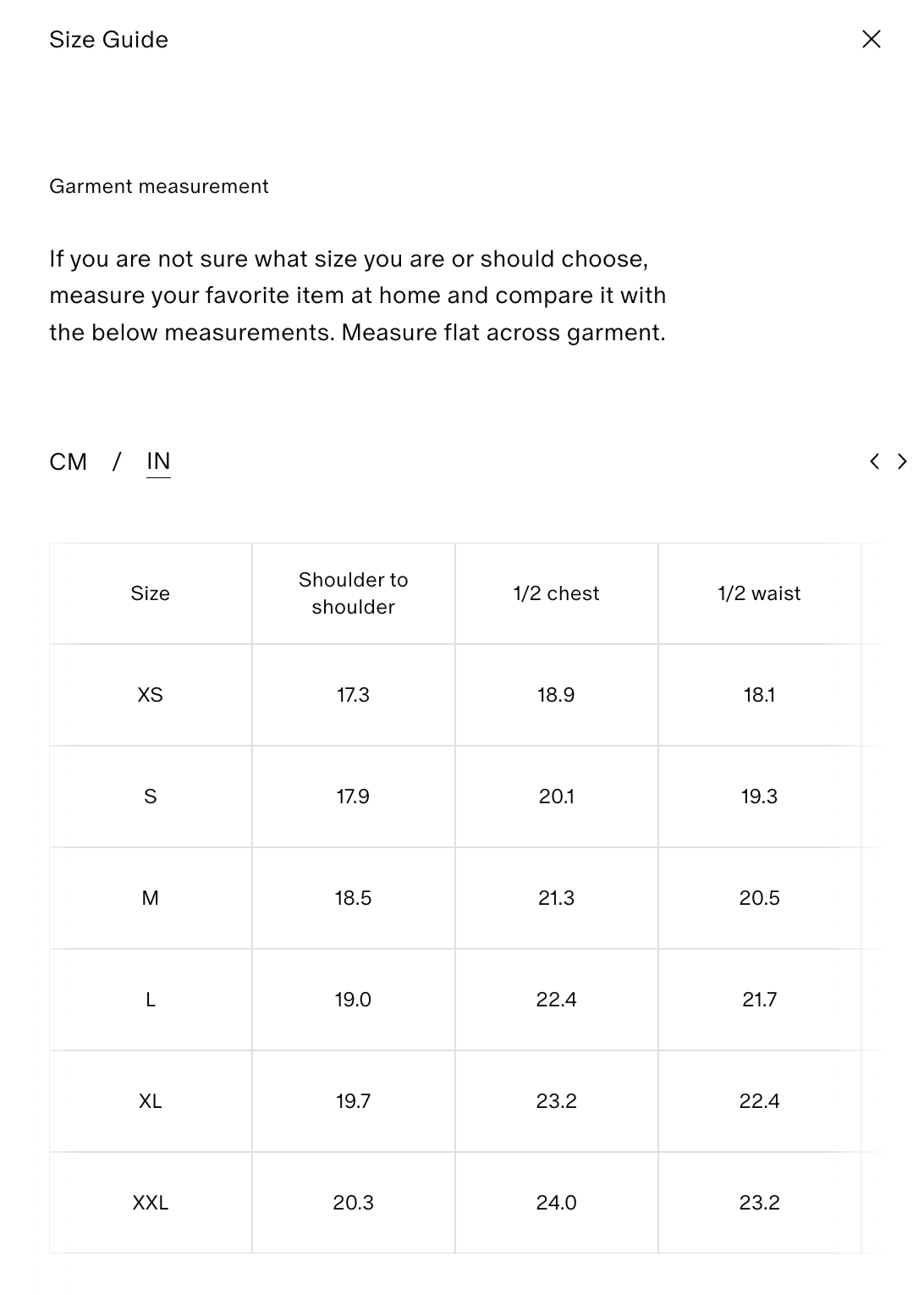This screenshot has width=924, height=1295.
Task: Close the Size Guide panel
Action: tap(871, 39)
